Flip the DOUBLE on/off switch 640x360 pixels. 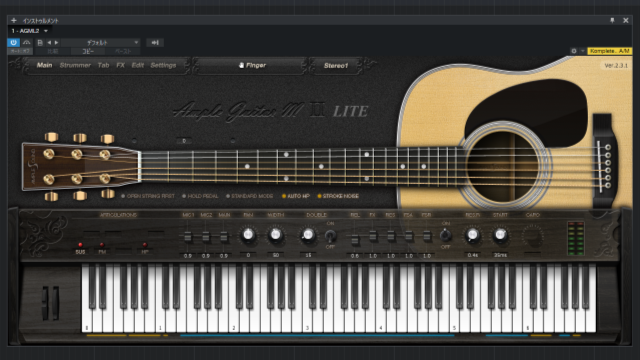[330, 236]
